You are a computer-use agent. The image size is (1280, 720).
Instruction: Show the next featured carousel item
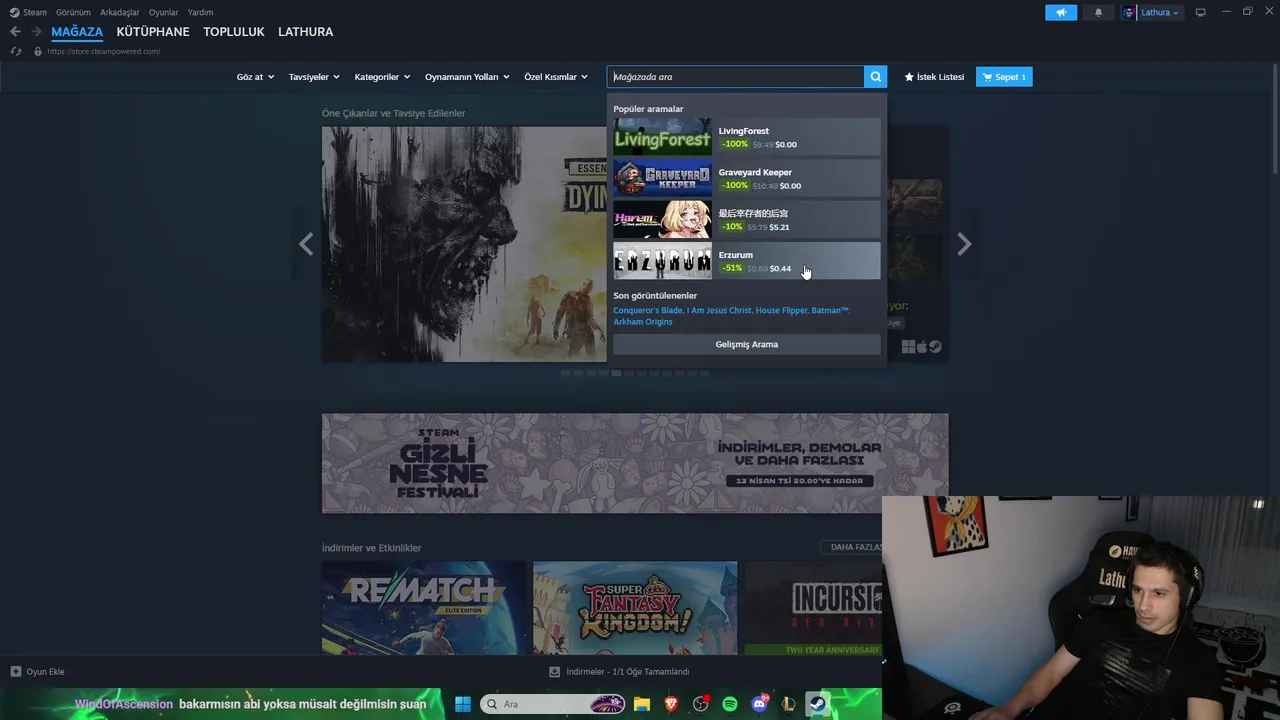click(x=964, y=244)
